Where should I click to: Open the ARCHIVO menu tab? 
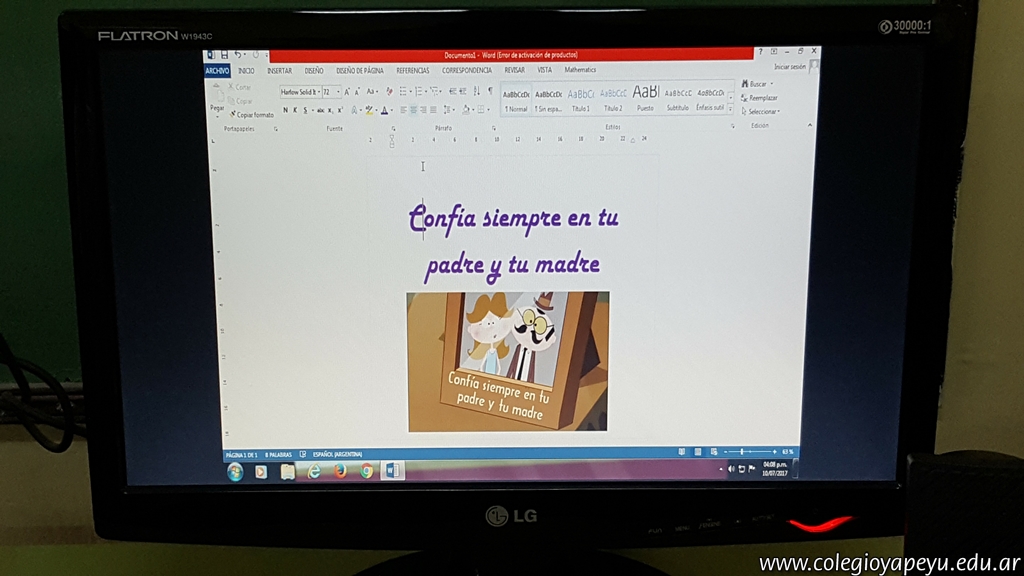(217, 71)
